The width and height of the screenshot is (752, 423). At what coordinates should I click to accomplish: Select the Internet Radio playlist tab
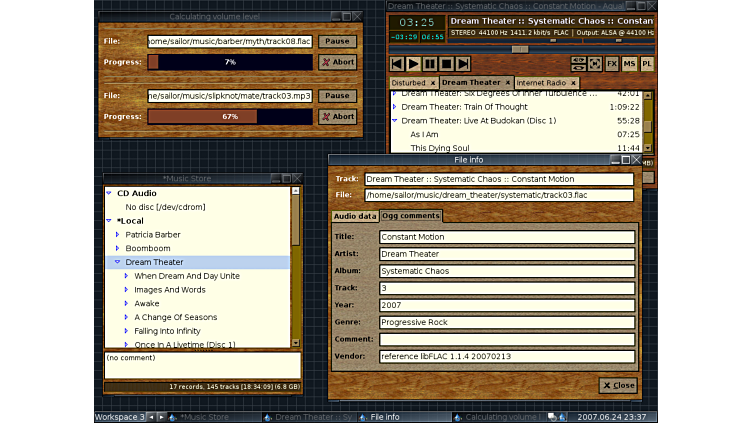[x=541, y=83]
